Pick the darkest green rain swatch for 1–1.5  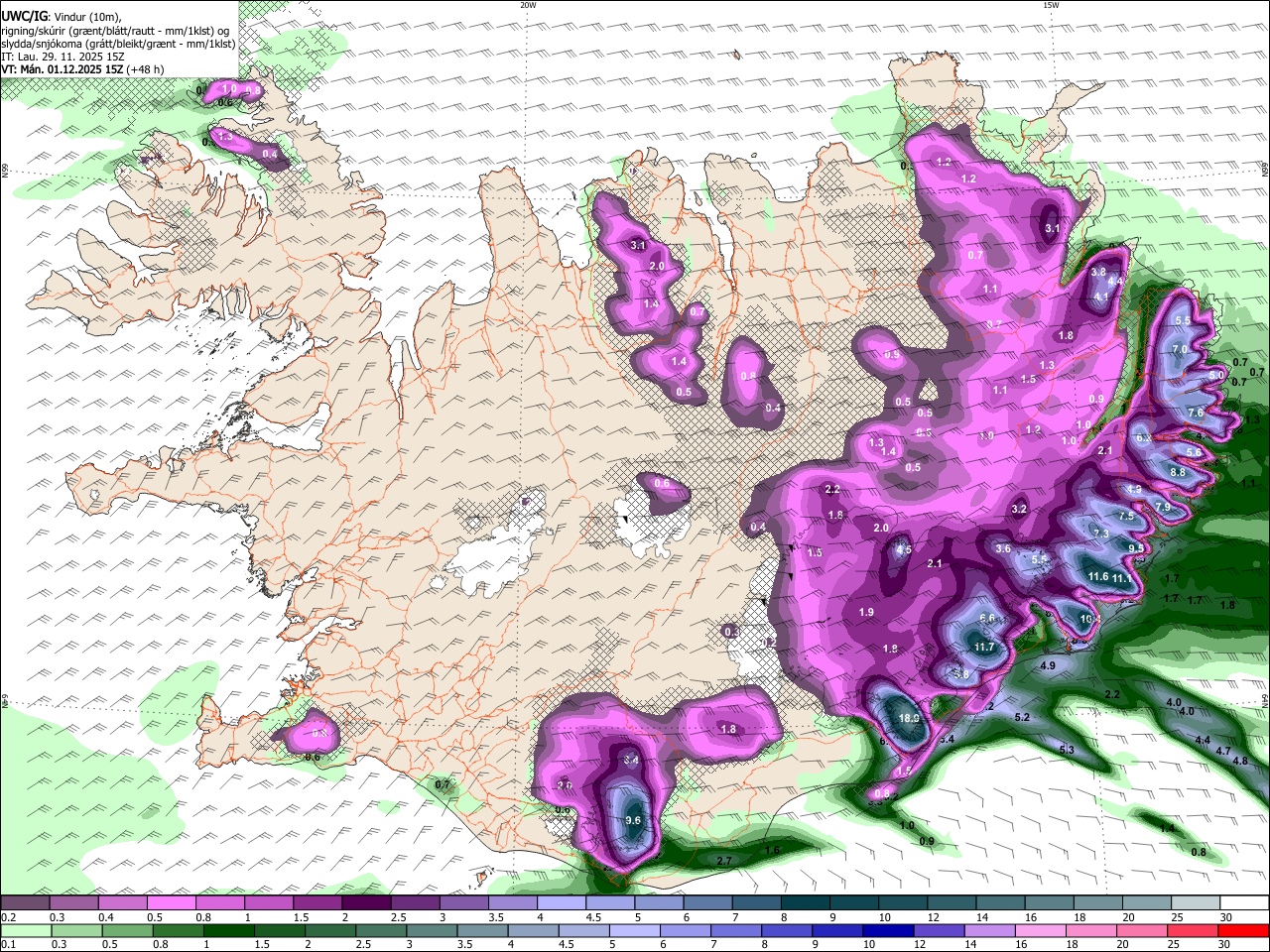pos(228,930)
